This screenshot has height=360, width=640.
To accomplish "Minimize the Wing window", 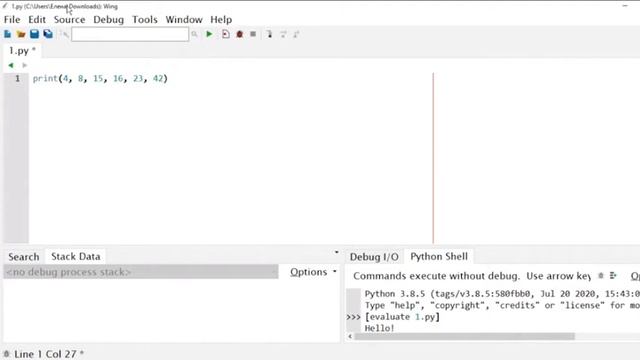I will click(625, 6).
